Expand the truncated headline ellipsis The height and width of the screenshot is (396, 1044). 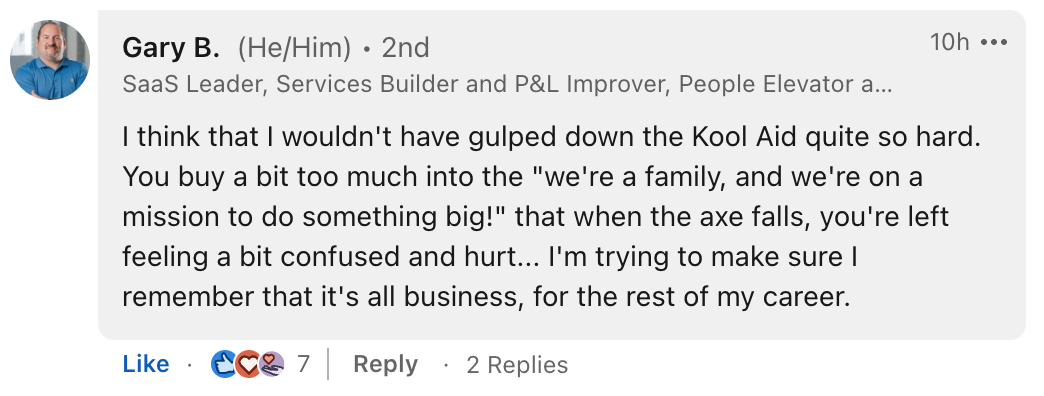(885, 85)
